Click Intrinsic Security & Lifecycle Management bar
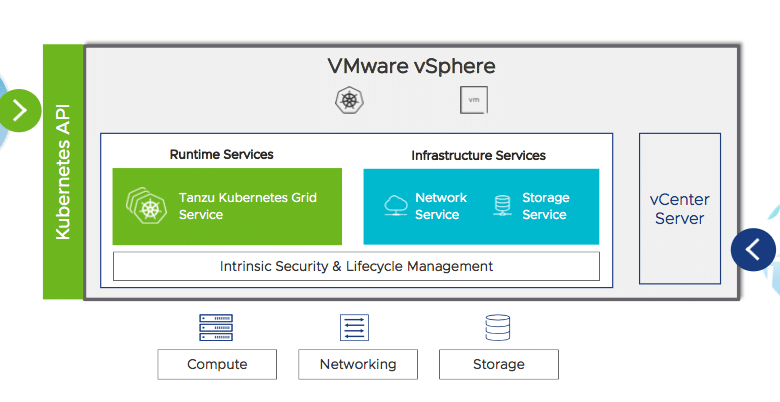 click(356, 266)
